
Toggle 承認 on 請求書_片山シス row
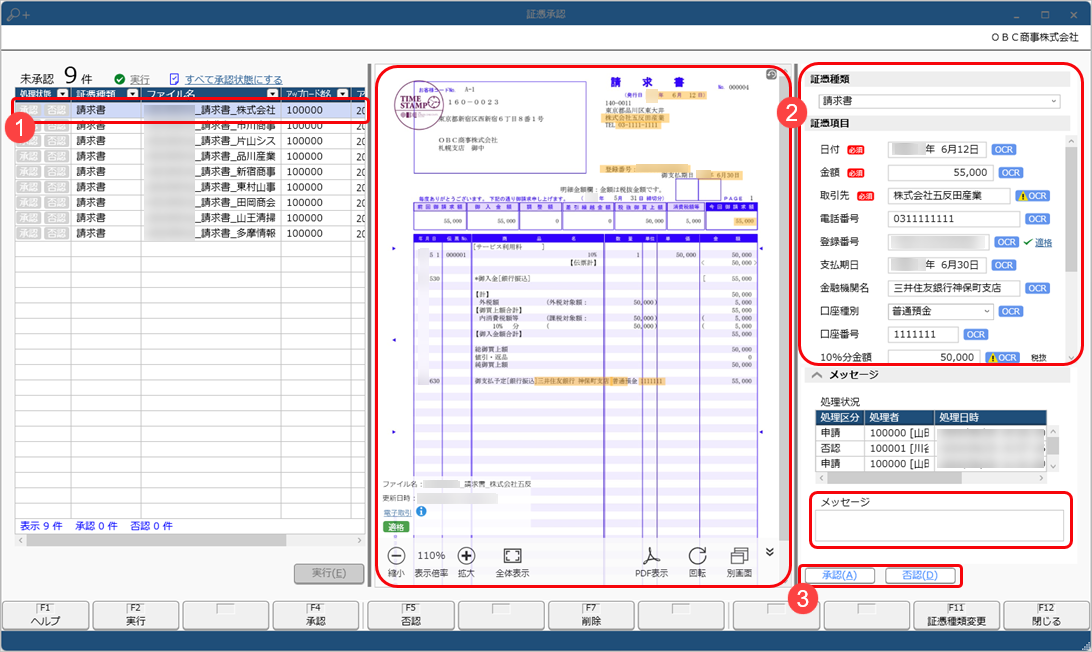coord(29,141)
